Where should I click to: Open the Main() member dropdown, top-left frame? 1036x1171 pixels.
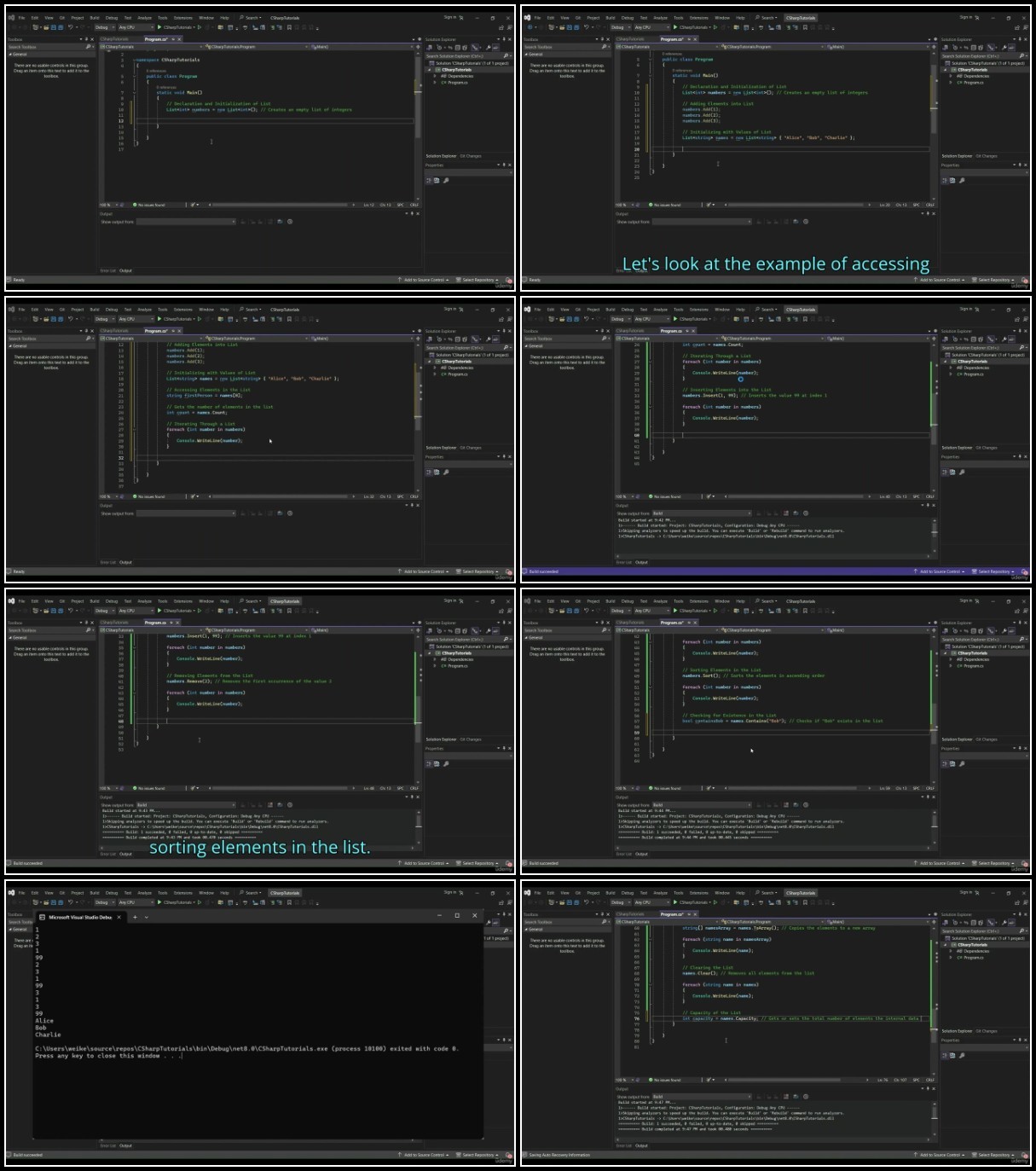tap(363, 47)
